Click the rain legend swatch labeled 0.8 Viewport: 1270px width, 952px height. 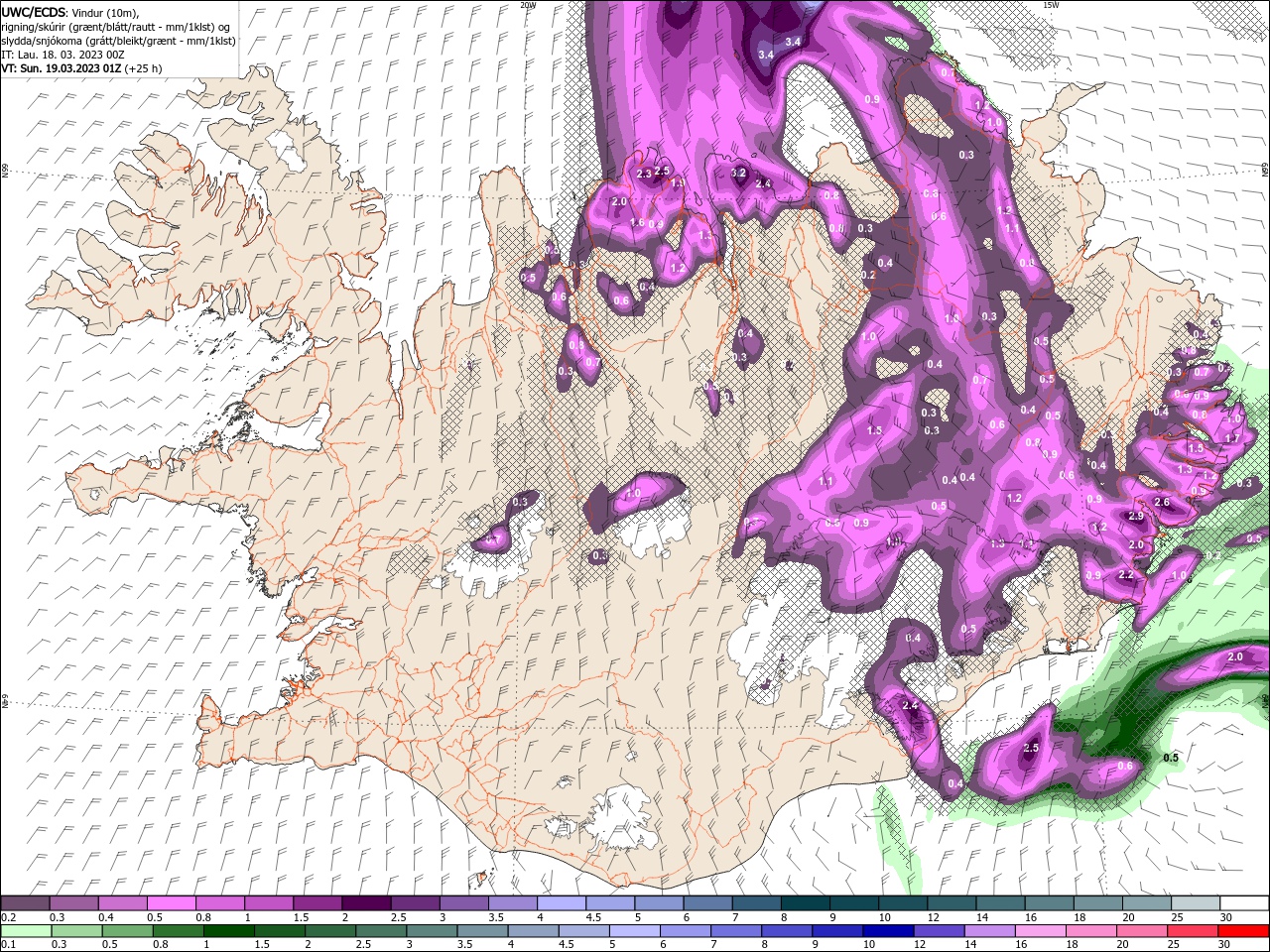pos(178,930)
